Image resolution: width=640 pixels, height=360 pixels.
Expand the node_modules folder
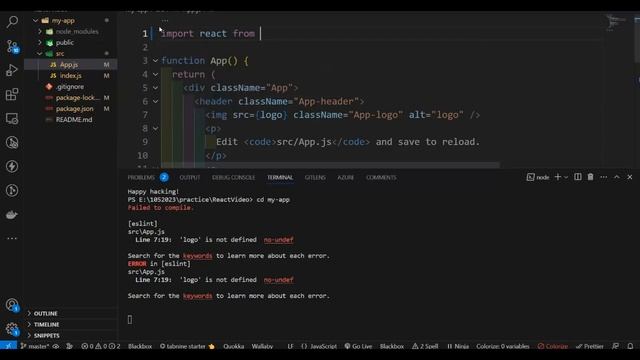pos(40,31)
